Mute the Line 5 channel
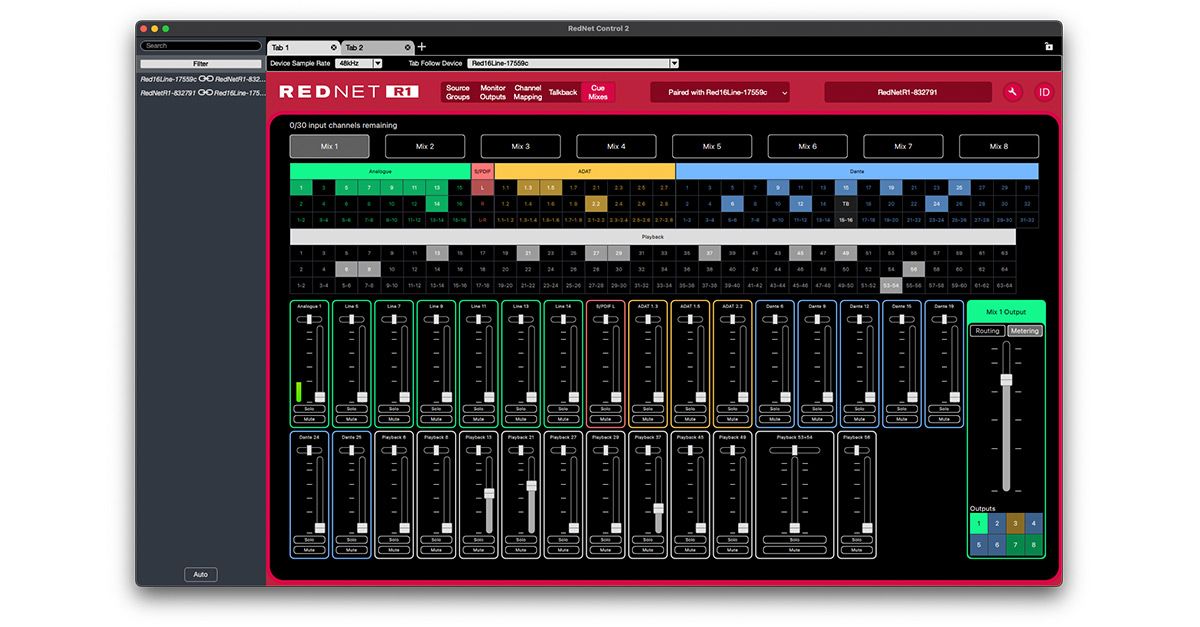 click(x=351, y=417)
